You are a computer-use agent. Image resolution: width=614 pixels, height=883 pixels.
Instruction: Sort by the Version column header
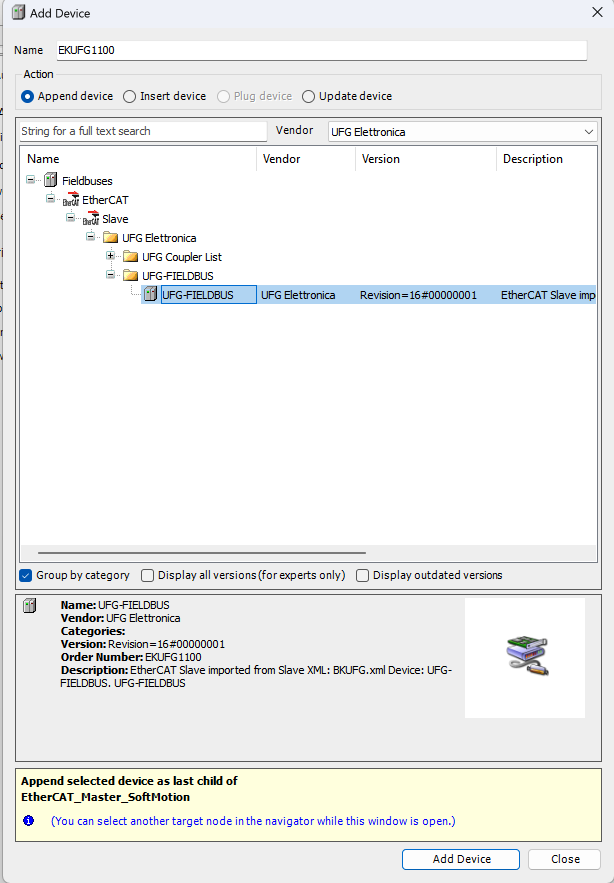click(426, 159)
